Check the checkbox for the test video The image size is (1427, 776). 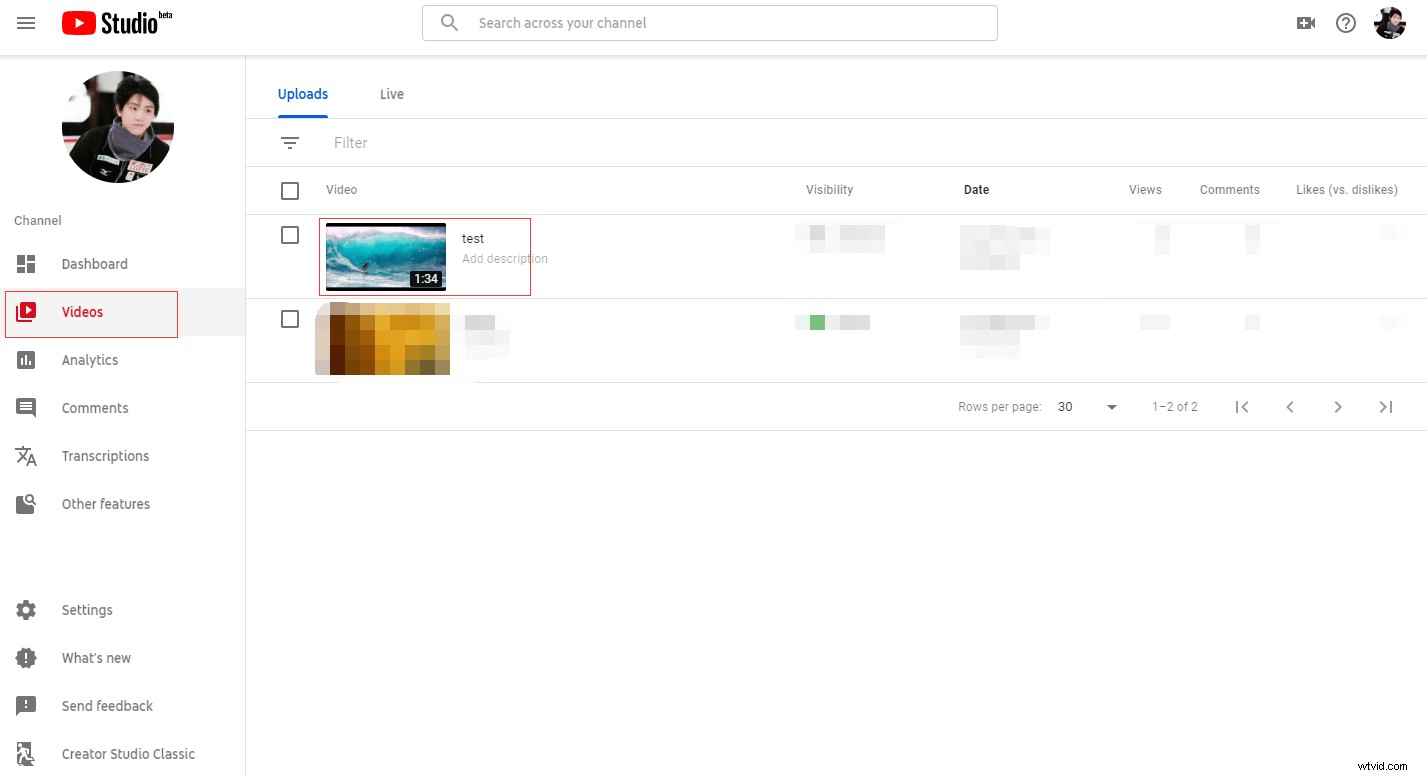click(290, 235)
